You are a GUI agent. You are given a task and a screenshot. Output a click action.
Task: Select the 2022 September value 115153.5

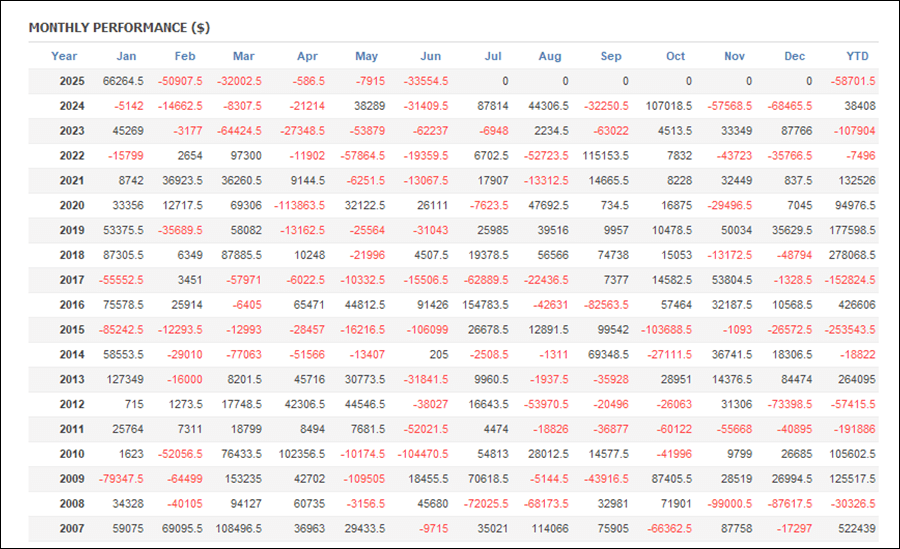(x=606, y=156)
